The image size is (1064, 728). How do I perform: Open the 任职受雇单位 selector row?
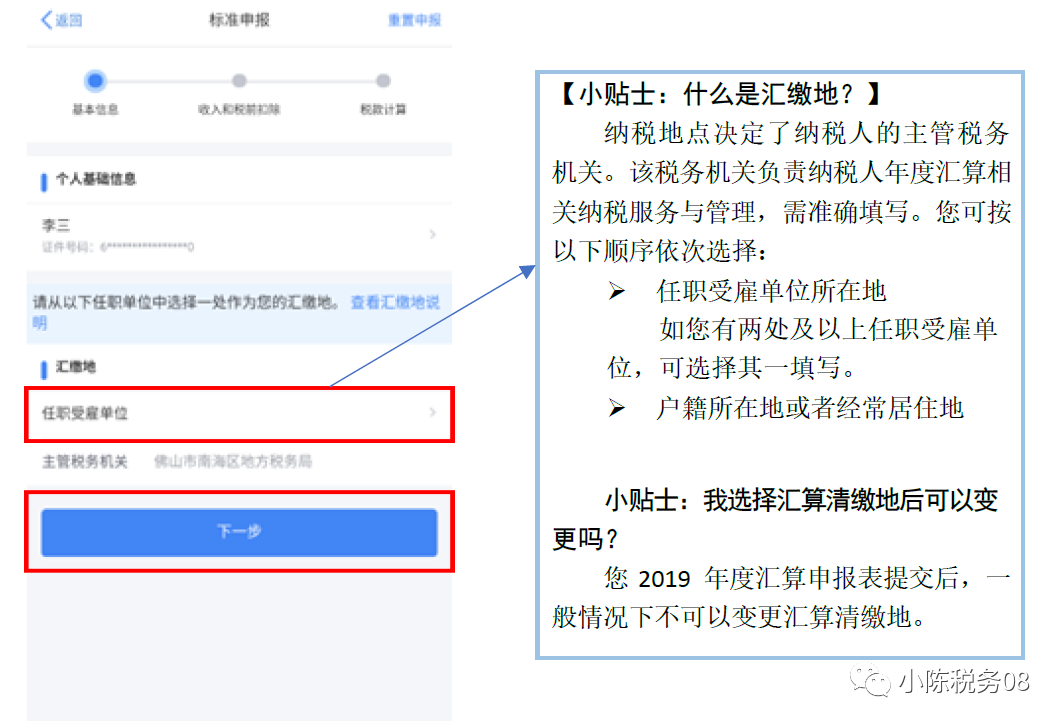[239, 413]
